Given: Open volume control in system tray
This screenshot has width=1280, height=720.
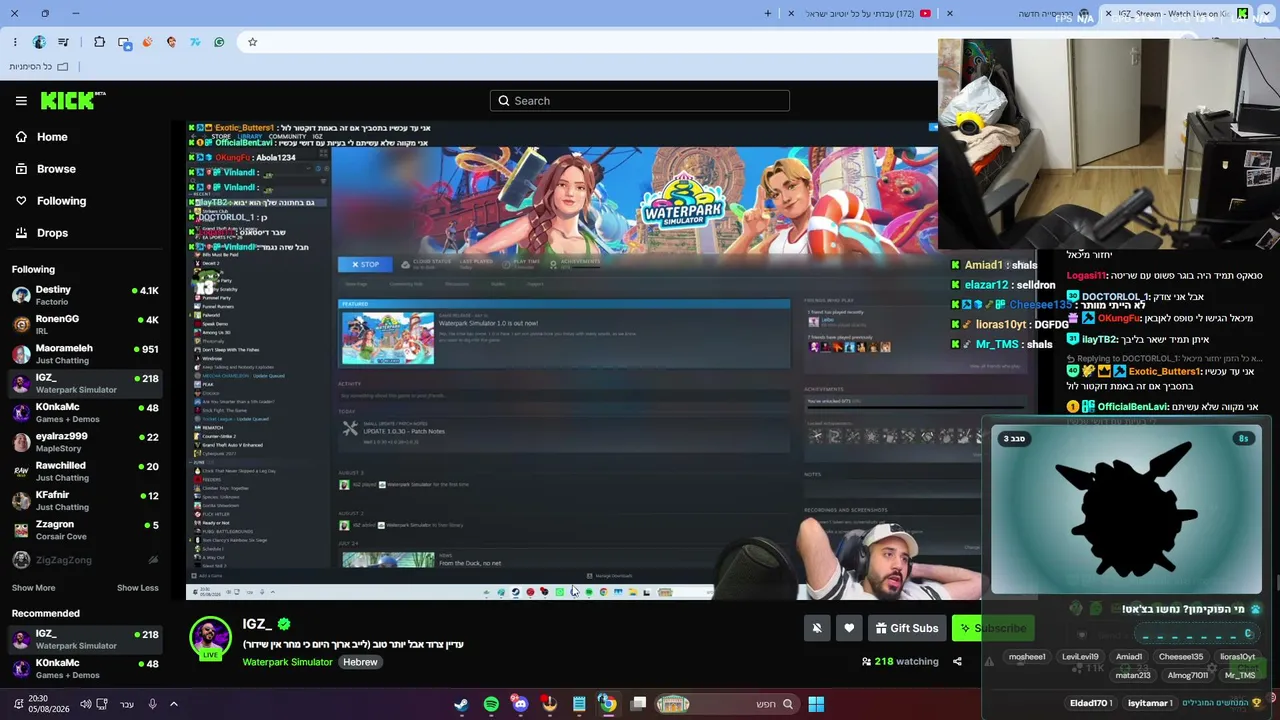Looking at the screenshot, I should (85, 704).
